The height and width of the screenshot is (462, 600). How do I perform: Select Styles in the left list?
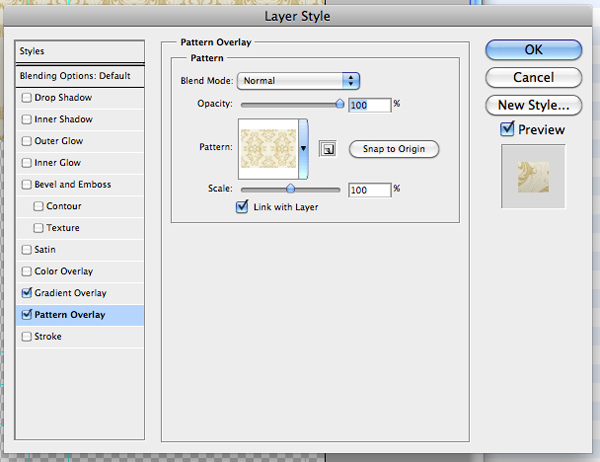point(80,51)
